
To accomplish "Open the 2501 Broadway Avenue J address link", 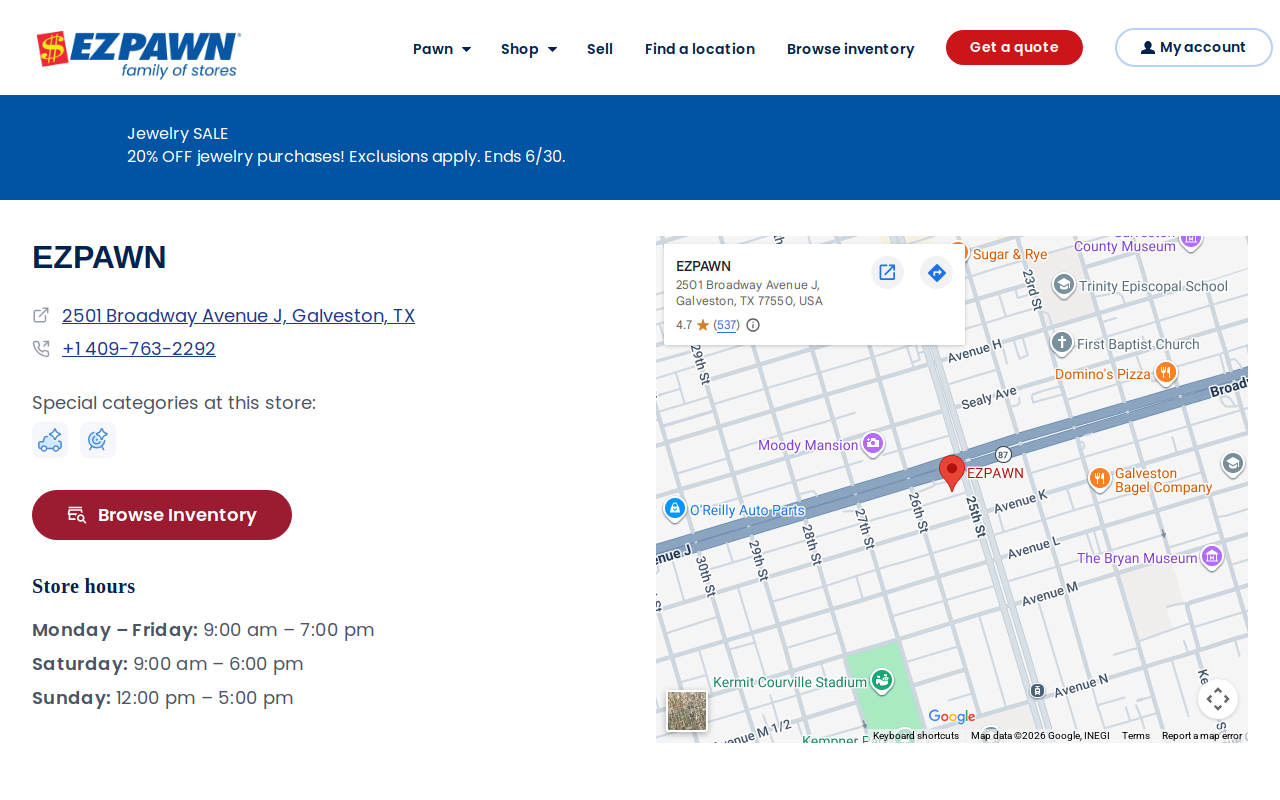I will pyautogui.click(x=238, y=315).
